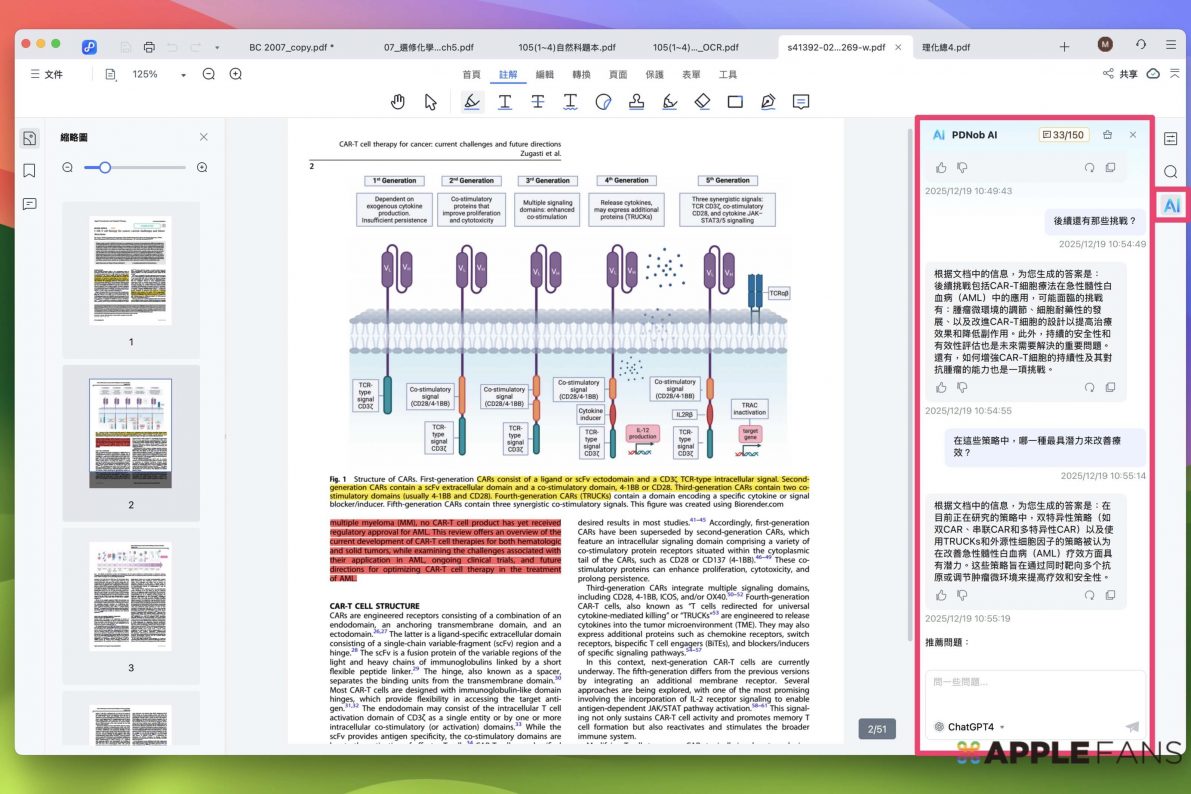Choose the strikethrough text tool
This screenshot has width=1191, height=794.
coord(538,102)
